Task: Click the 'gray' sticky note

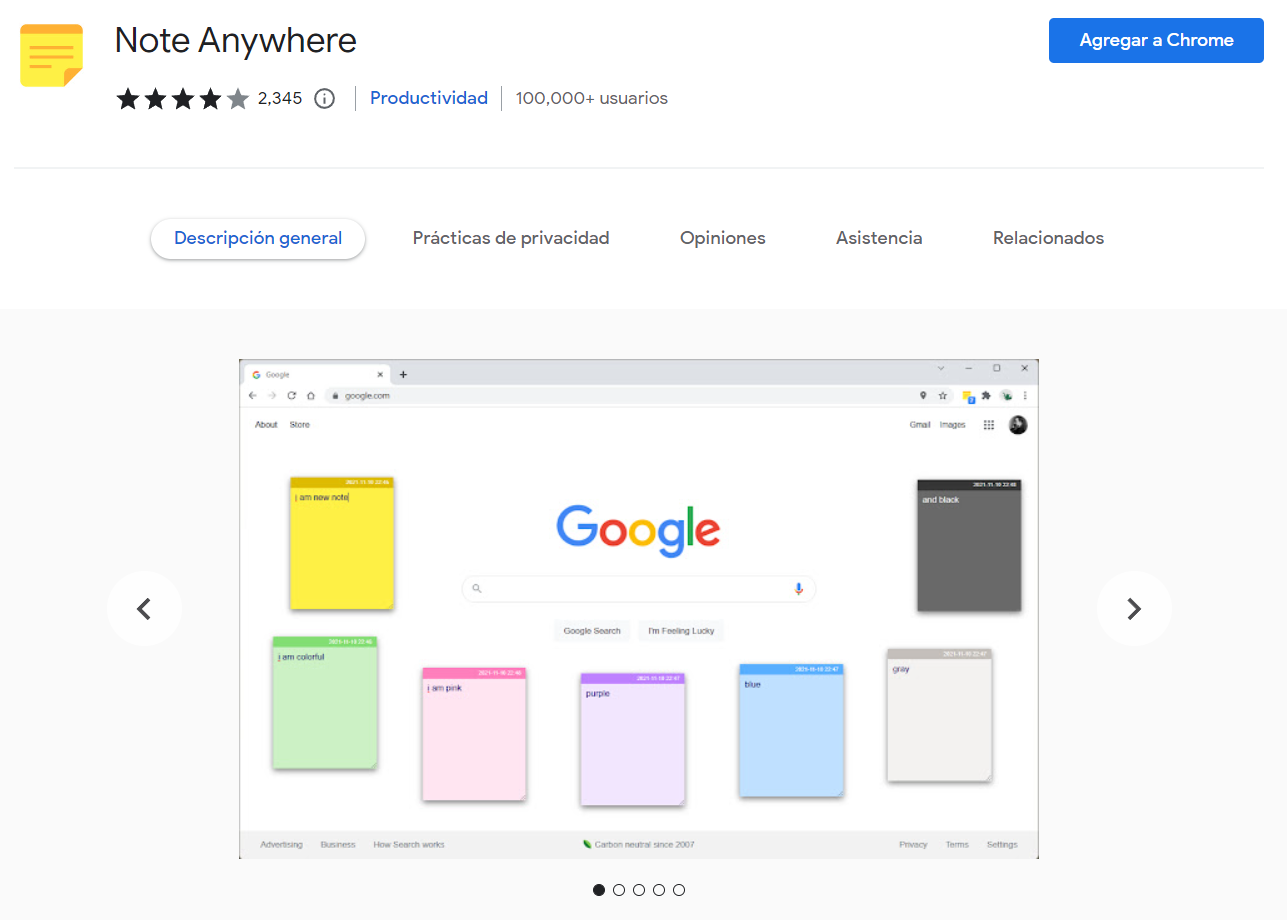Action: click(939, 715)
